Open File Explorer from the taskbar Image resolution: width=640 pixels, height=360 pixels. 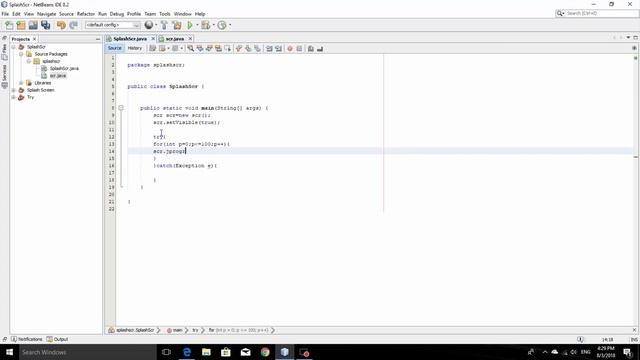(206, 352)
